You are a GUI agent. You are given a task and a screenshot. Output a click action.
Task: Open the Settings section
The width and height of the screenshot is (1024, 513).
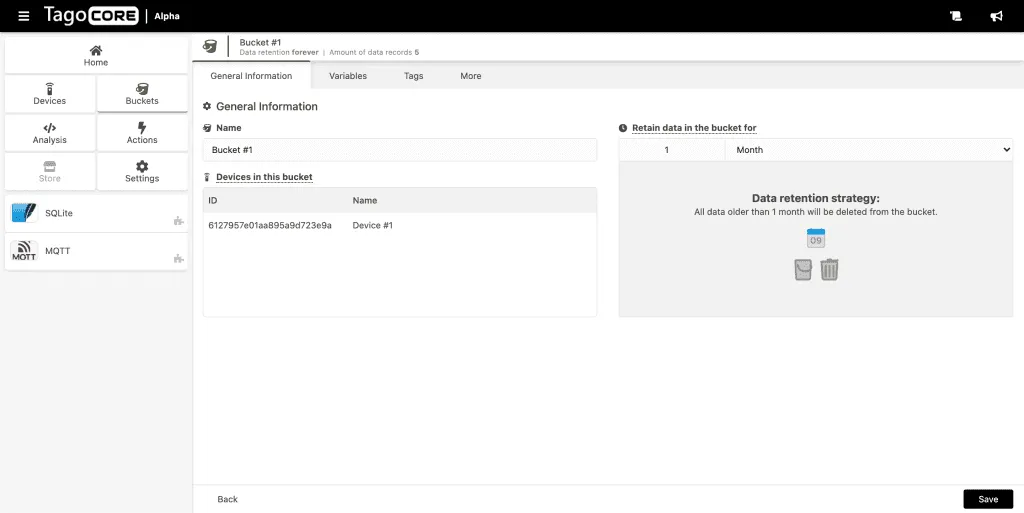coord(142,171)
